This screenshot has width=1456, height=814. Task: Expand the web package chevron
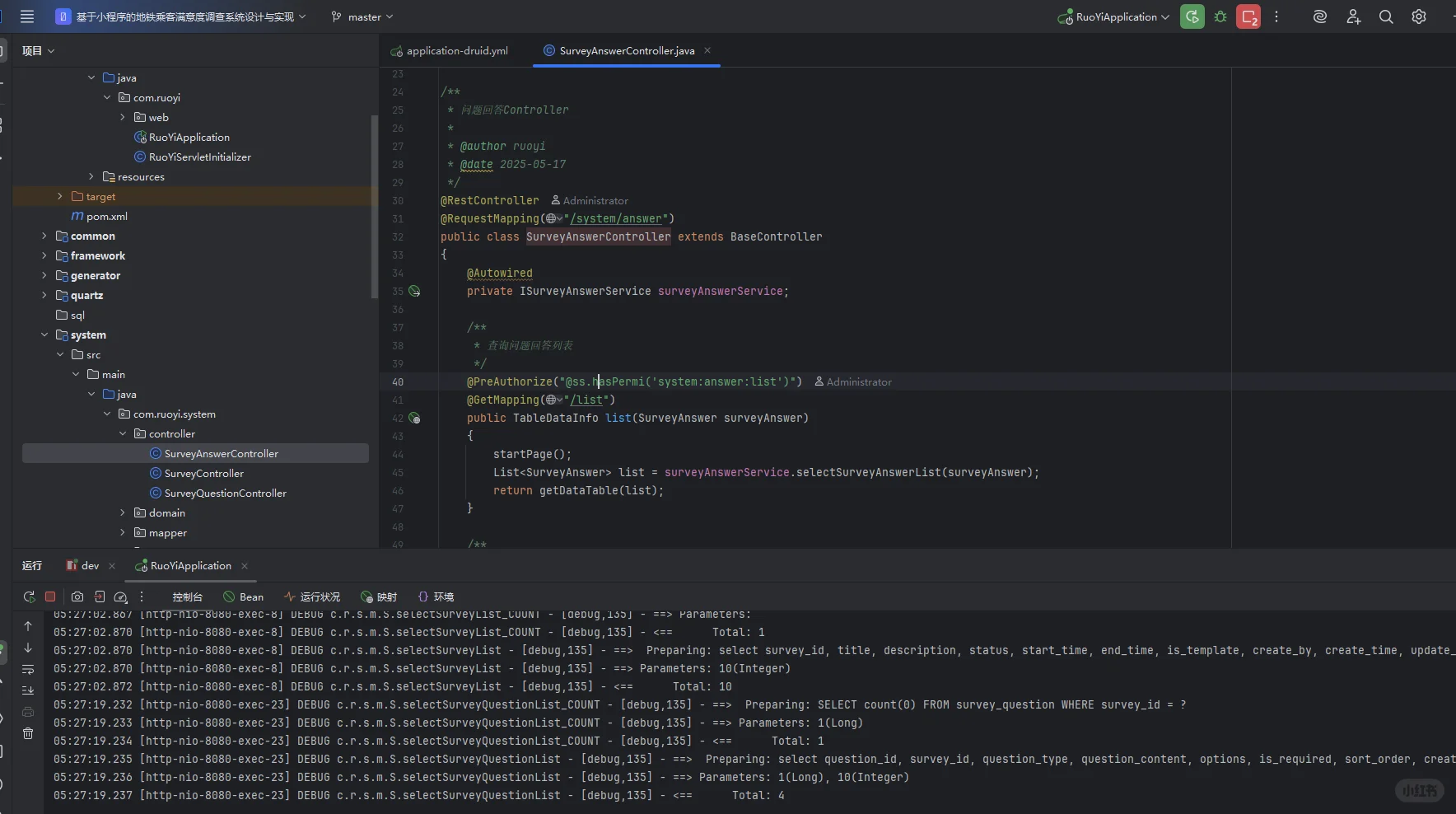point(123,117)
